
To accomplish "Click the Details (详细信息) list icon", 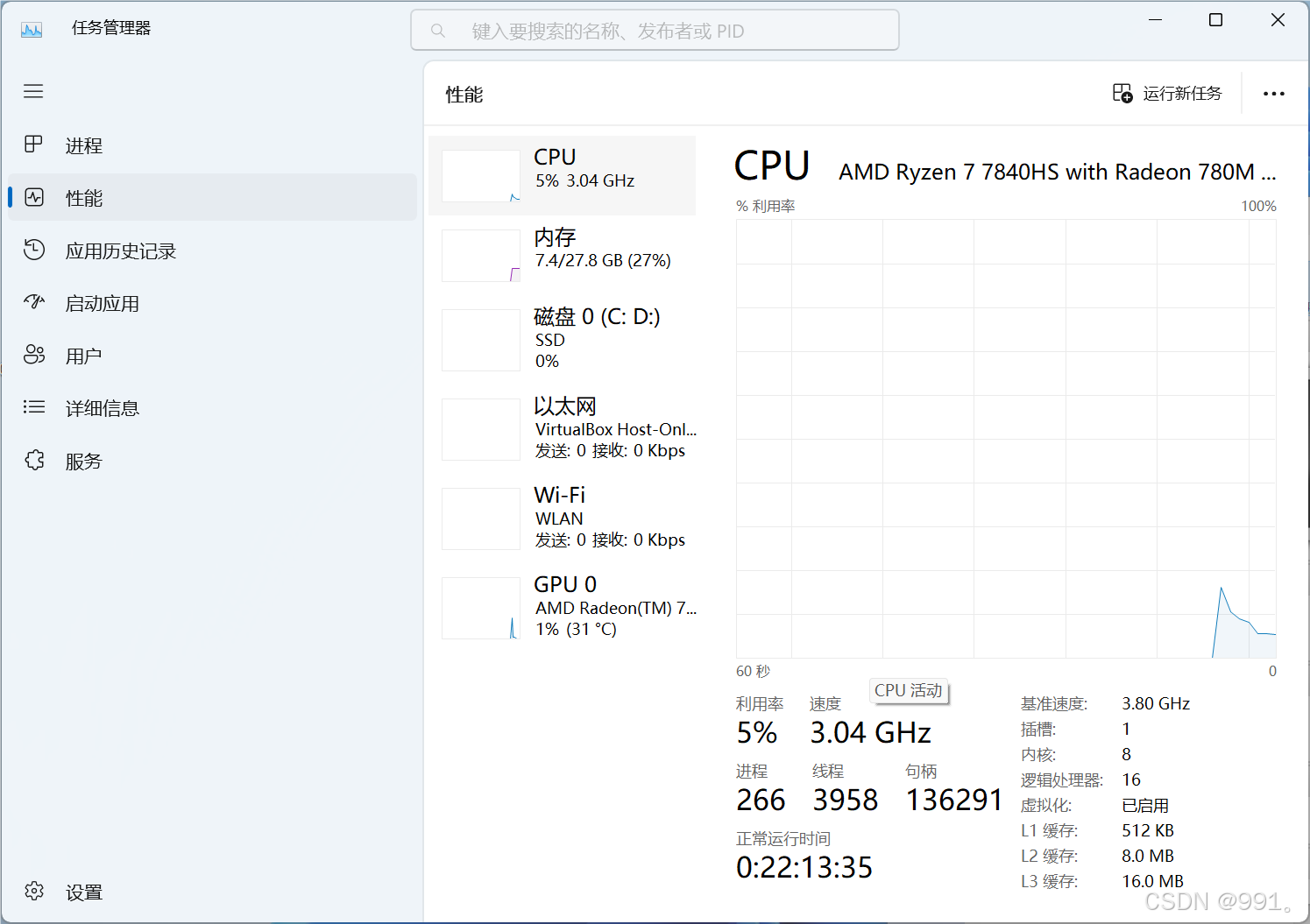I will click(34, 406).
